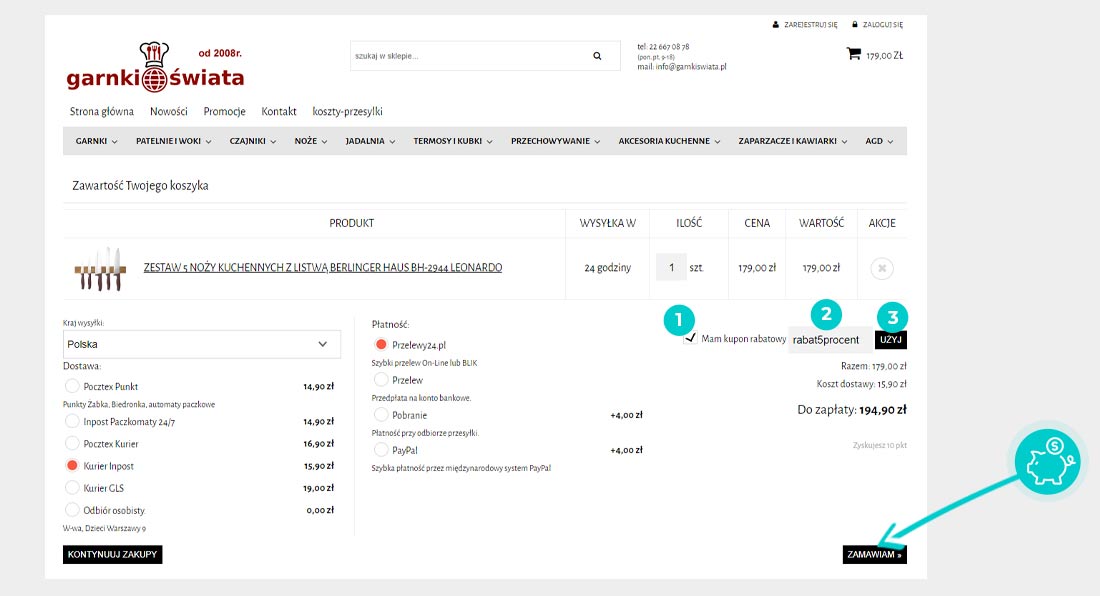Screen dimensions: 1100x596
Task: Open koszty-przesyłki page
Action: (347, 111)
